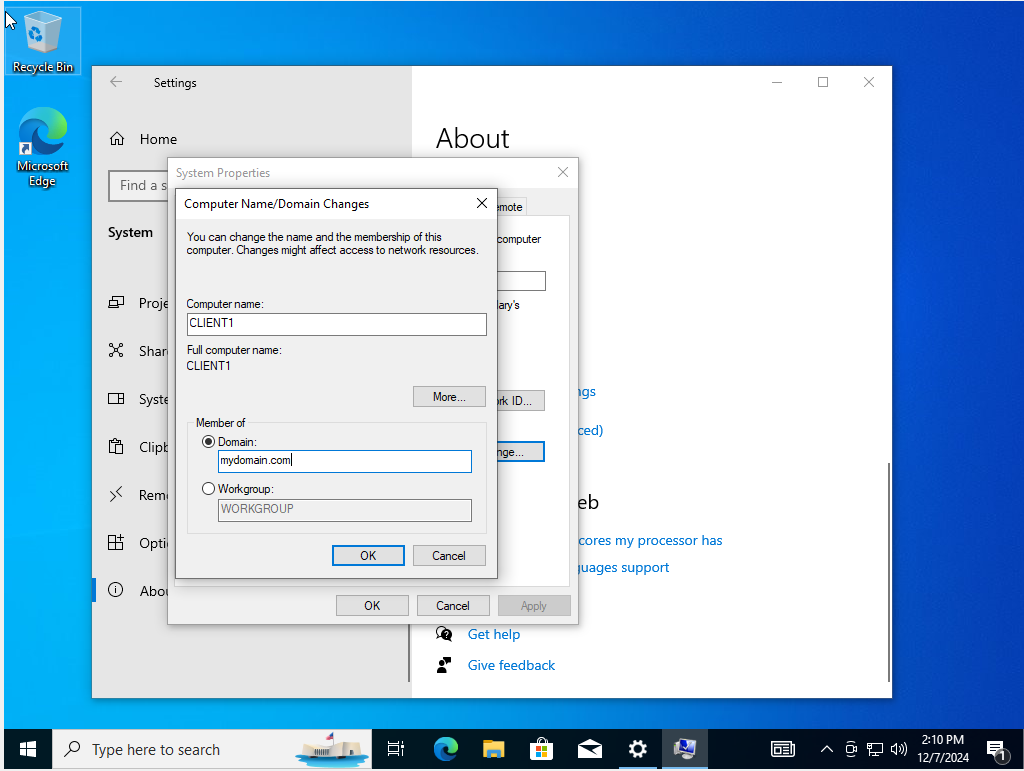Open the Recycle Bin desktop icon

pos(42,42)
